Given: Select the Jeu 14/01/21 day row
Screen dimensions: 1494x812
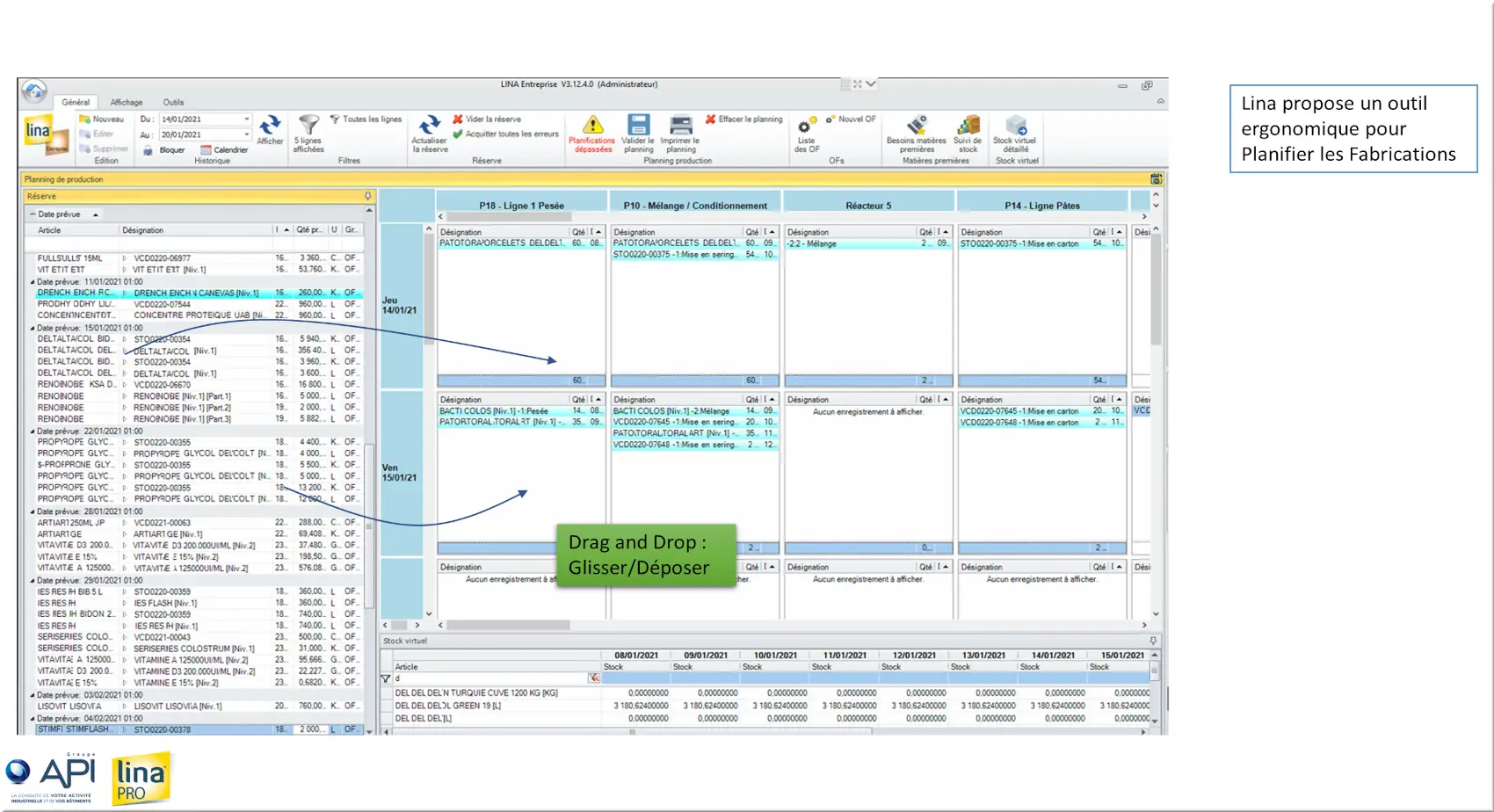Looking at the screenshot, I should [x=400, y=306].
